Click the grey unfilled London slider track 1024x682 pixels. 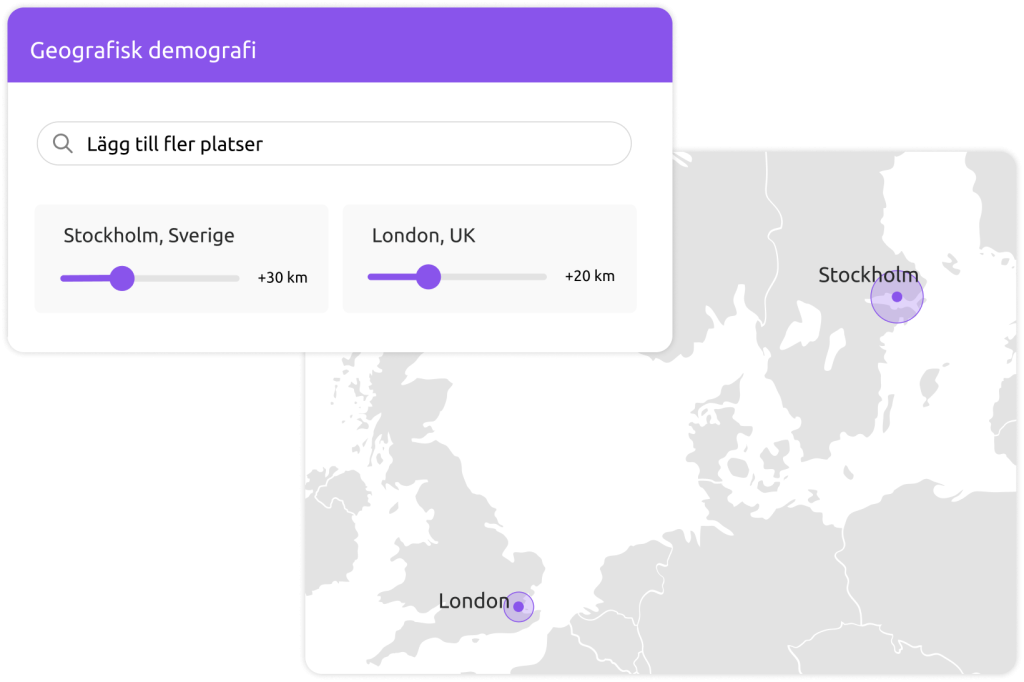[494, 277]
